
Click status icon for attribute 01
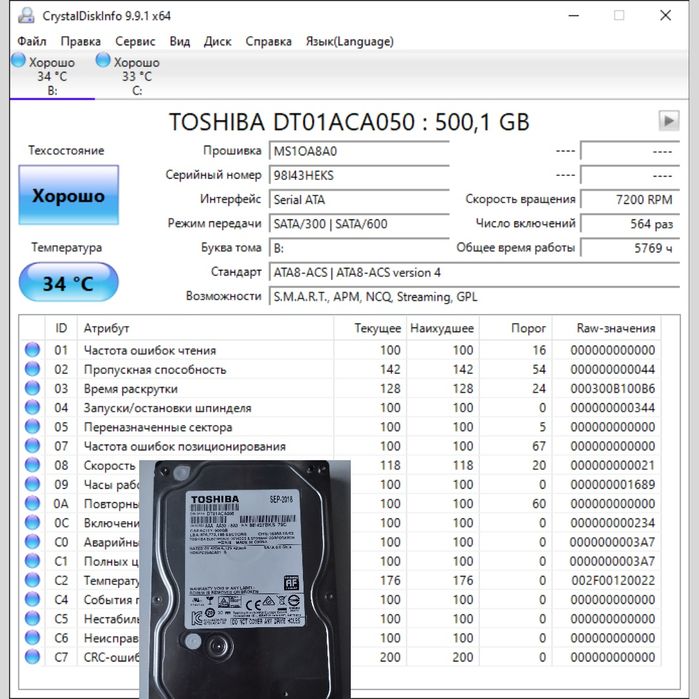tap(32, 350)
